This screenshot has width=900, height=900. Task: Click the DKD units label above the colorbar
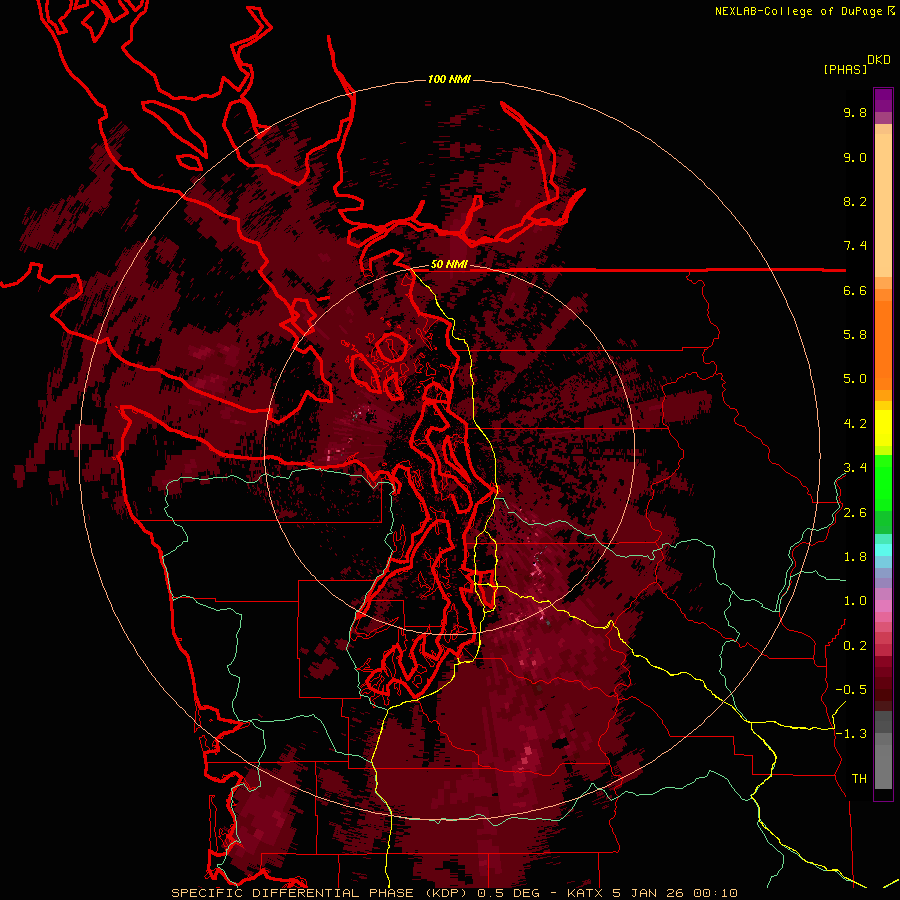[879, 60]
